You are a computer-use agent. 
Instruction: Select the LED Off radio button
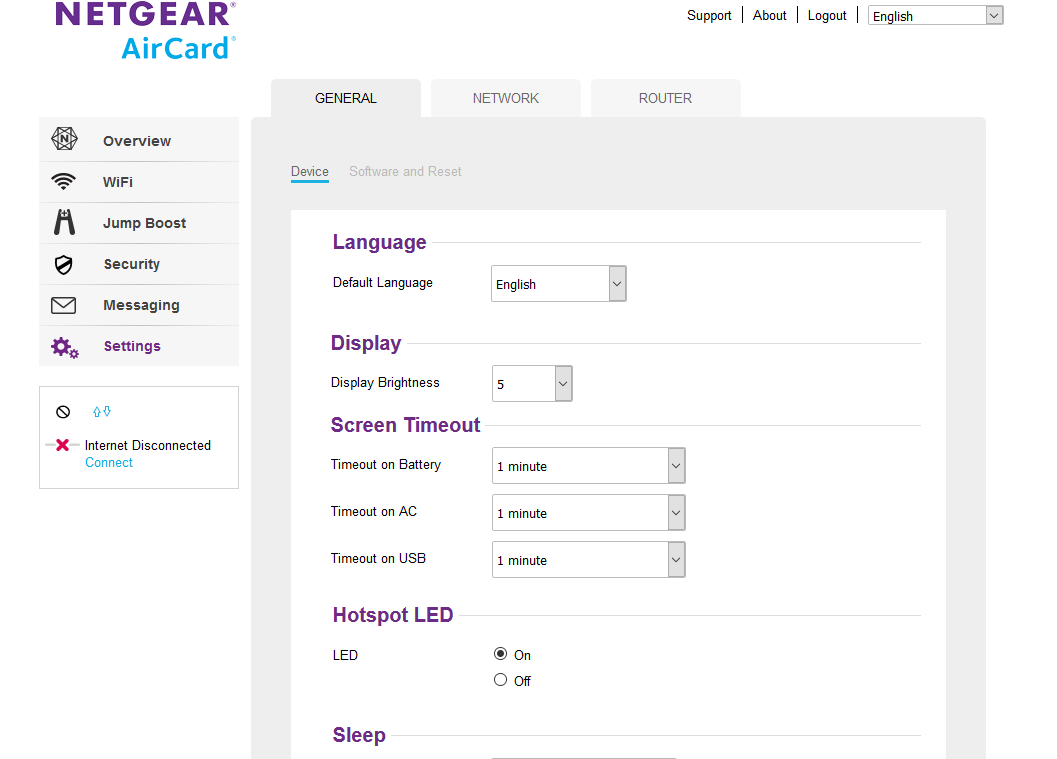[x=501, y=680]
